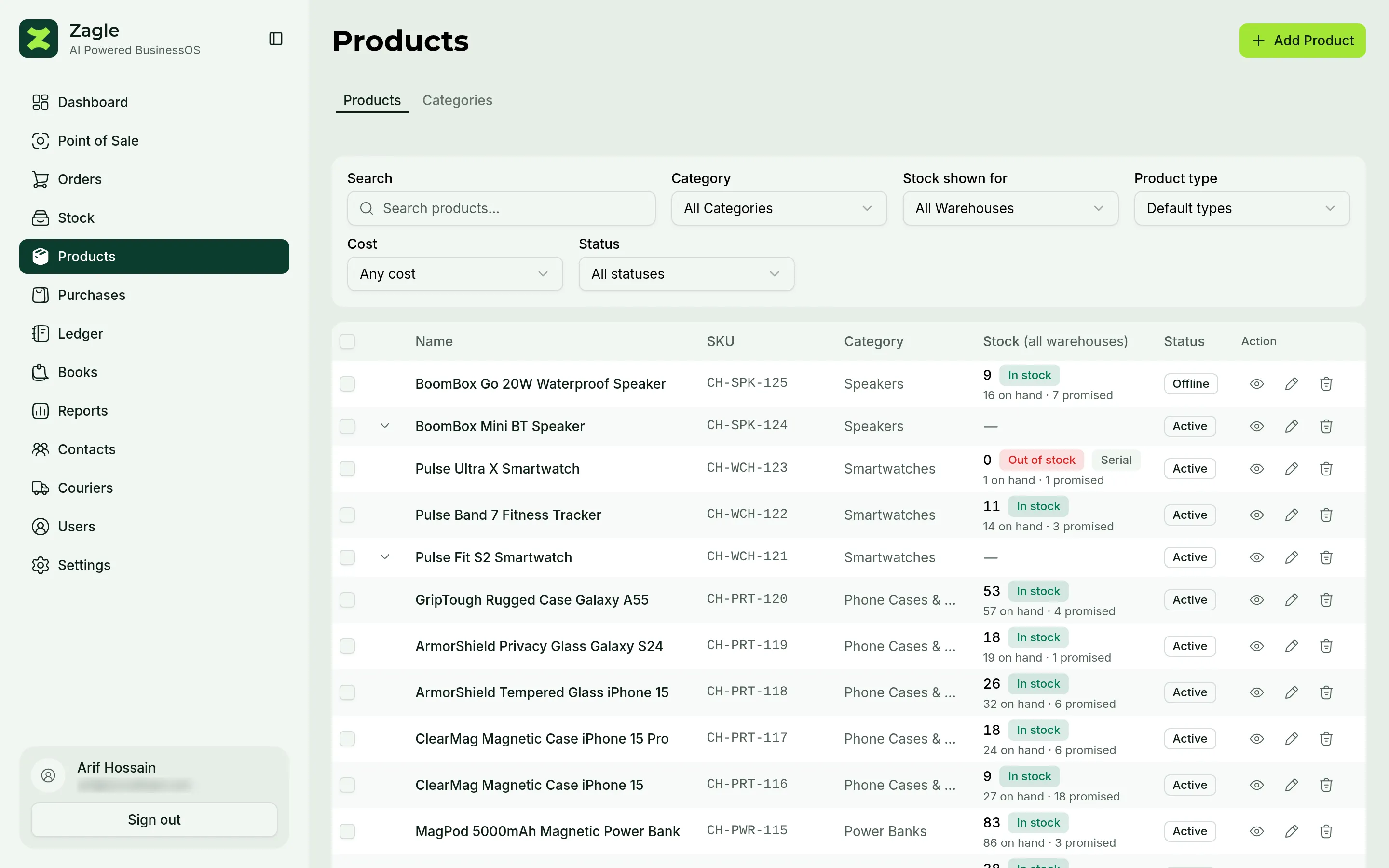Edit GripTough Rugged Case Galaxy A55

(x=1292, y=600)
